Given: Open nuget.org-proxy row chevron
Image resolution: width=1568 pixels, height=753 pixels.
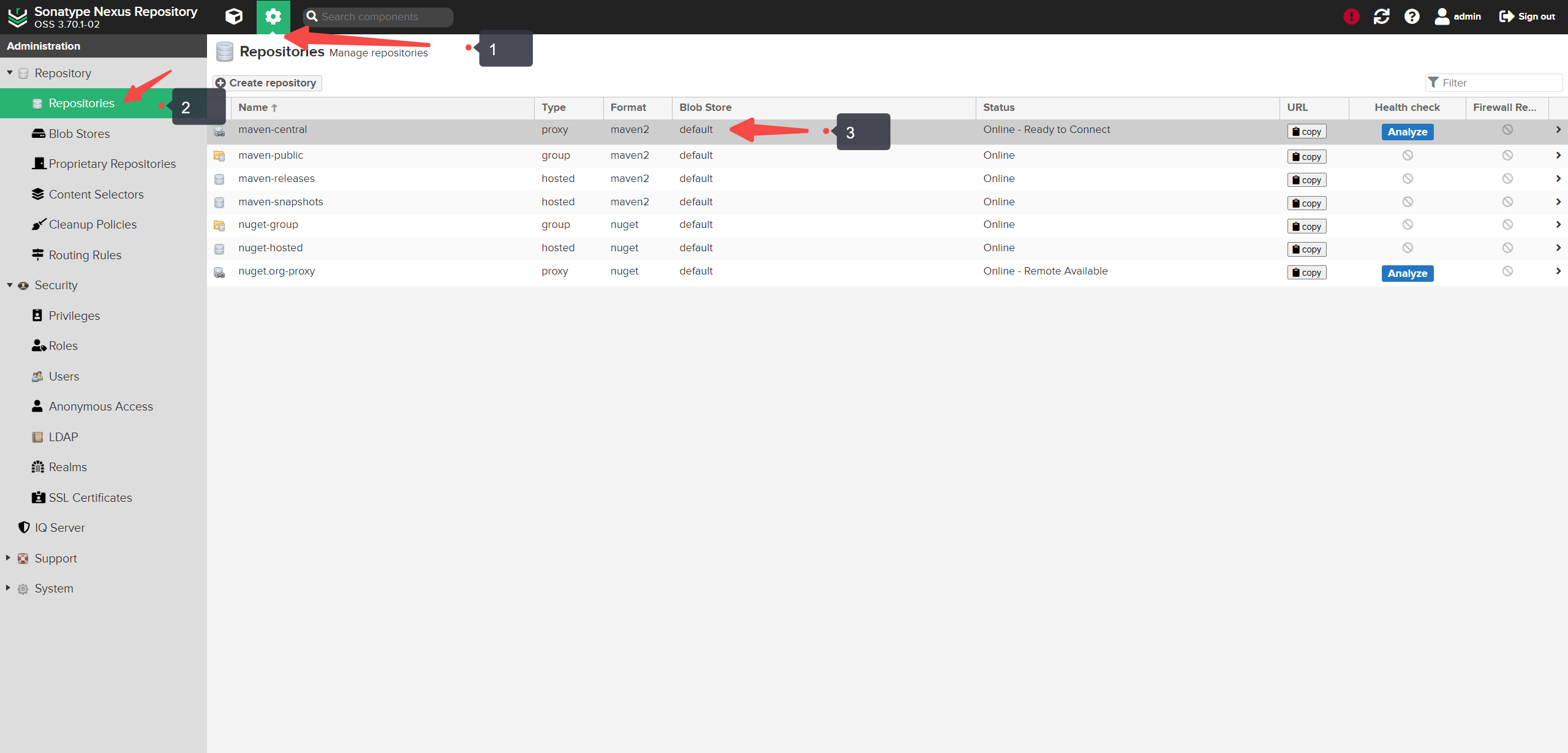Looking at the screenshot, I should point(1558,271).
